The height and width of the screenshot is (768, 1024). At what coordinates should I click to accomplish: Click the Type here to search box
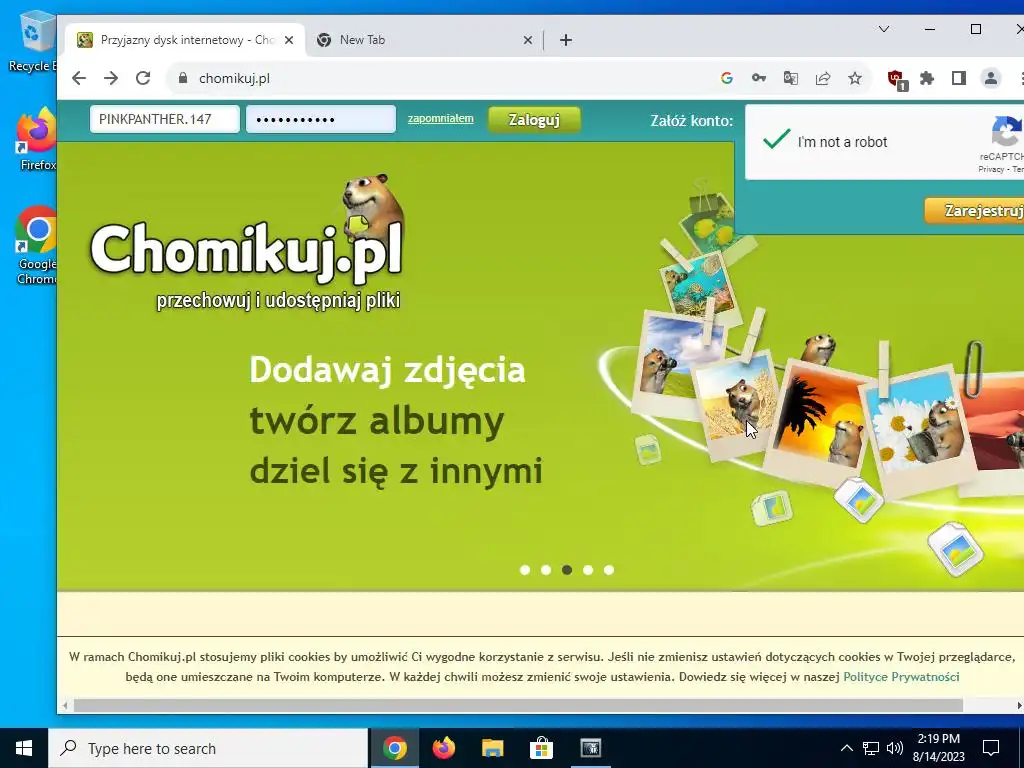click(208, 748)
